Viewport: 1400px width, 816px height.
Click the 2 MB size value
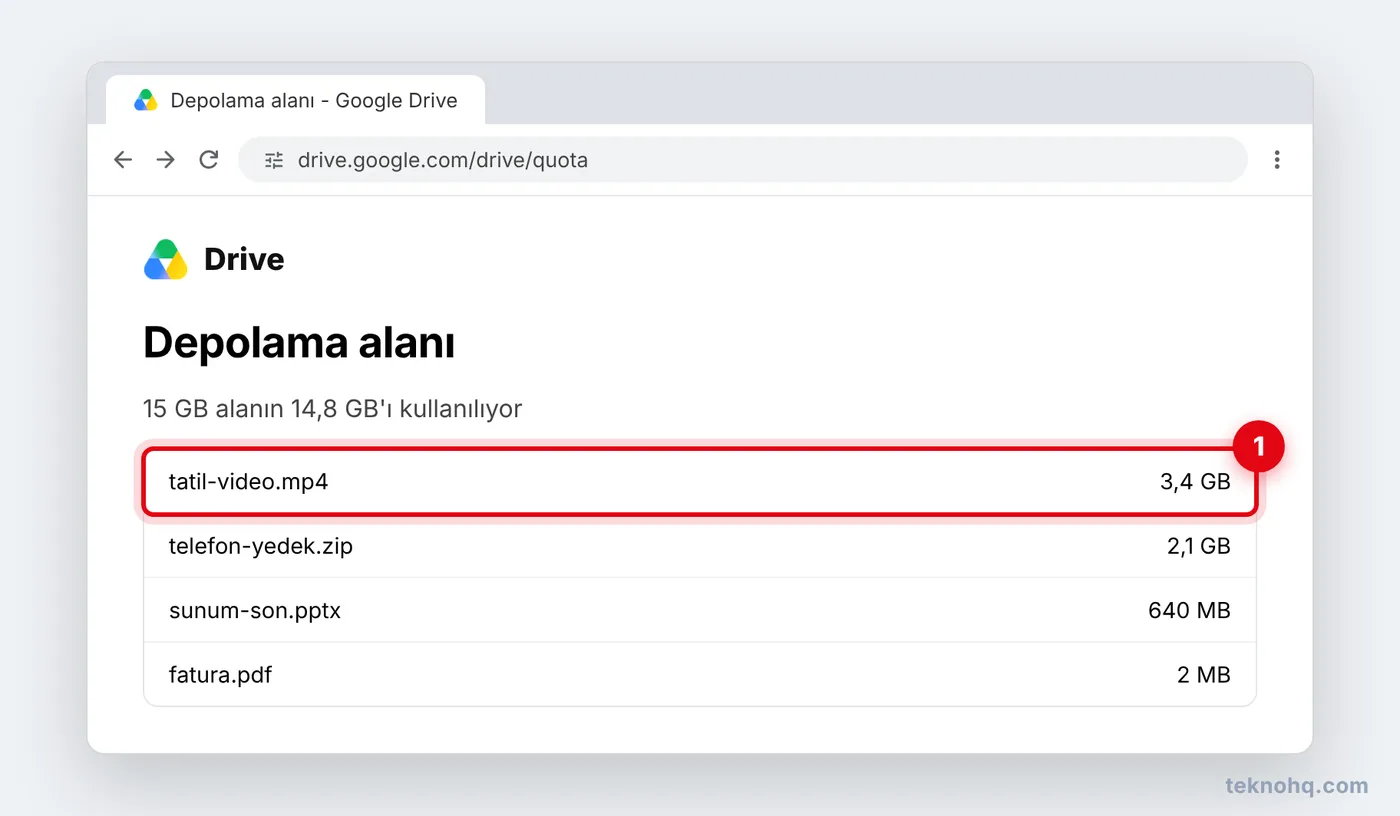pyautogui.click(x=1204, y=674)
